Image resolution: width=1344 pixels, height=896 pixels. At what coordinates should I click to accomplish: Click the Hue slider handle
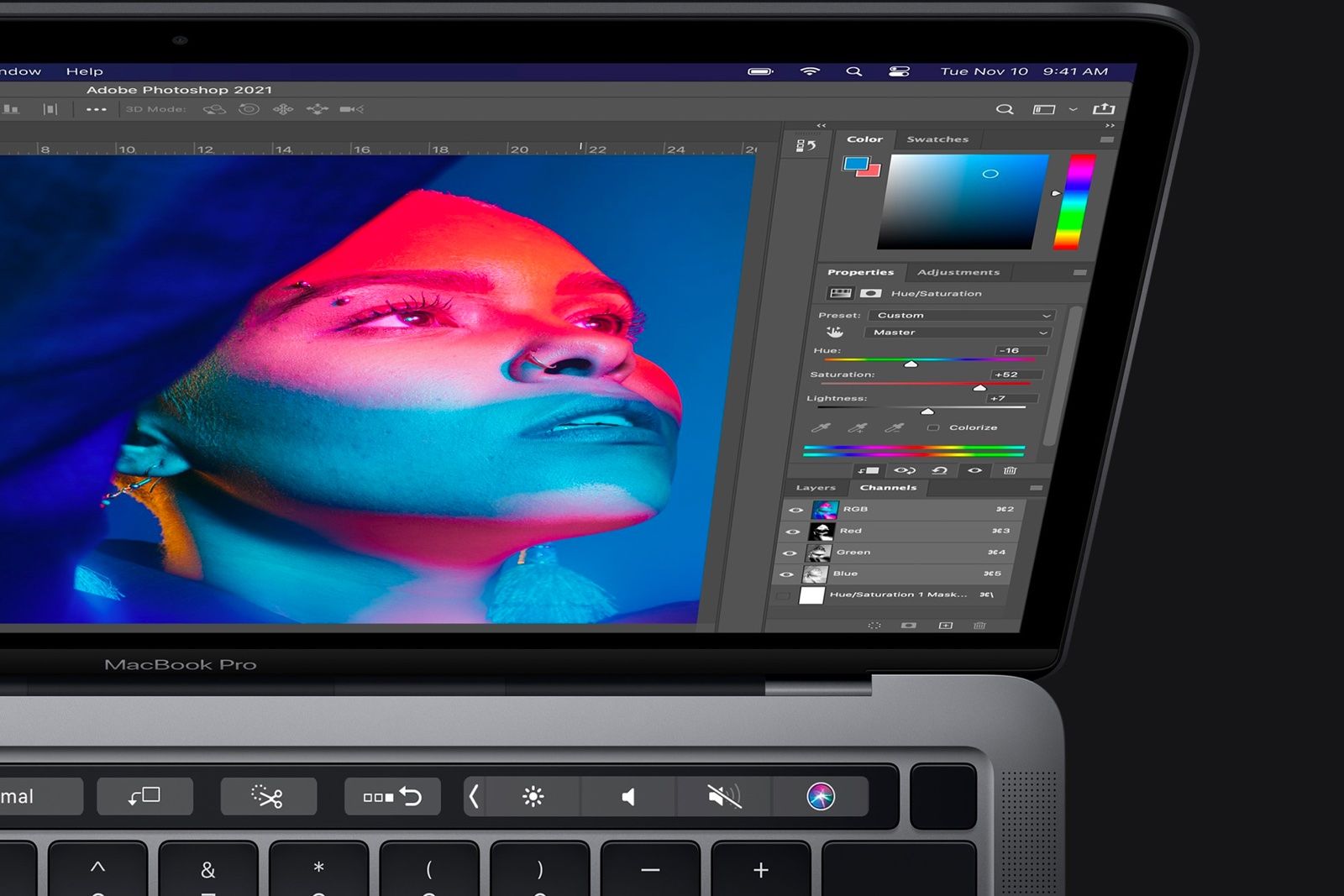[911, 363]
